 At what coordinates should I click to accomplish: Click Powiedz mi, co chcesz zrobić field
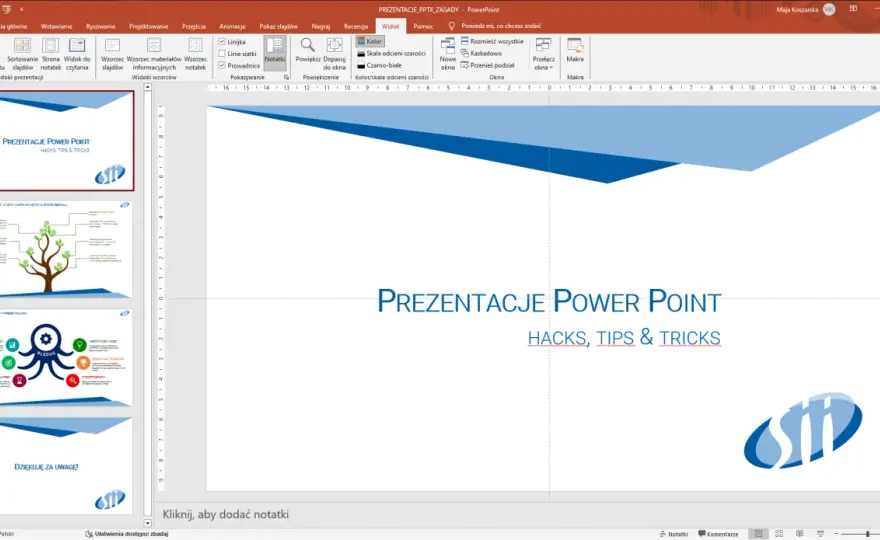[501, 26]
